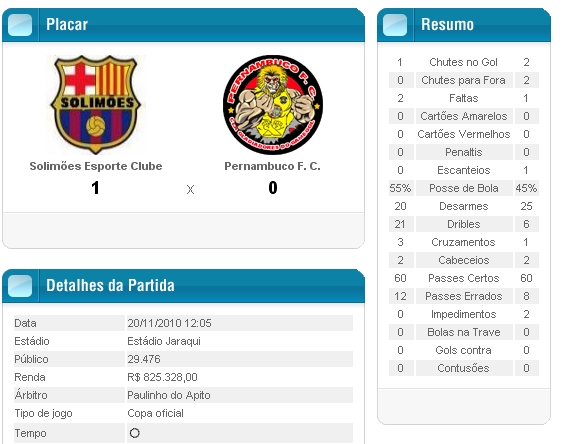Image resolution: width=563 pixels, height=444 pixels.
Task: Click the Passes Certos stat label
Action: pyautogui.click(x=464, y=278)
